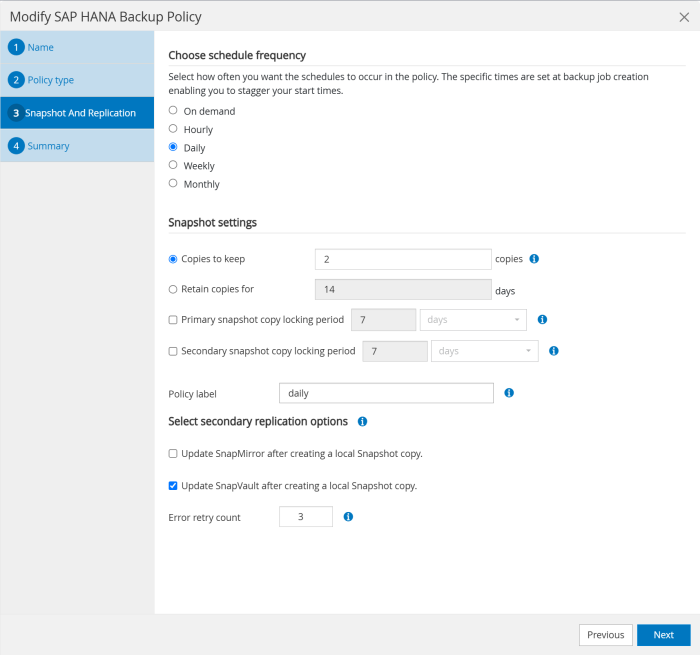
Task: Select the On demand schedule frequency
Action: pyautogui.click(x=173, y=110)
